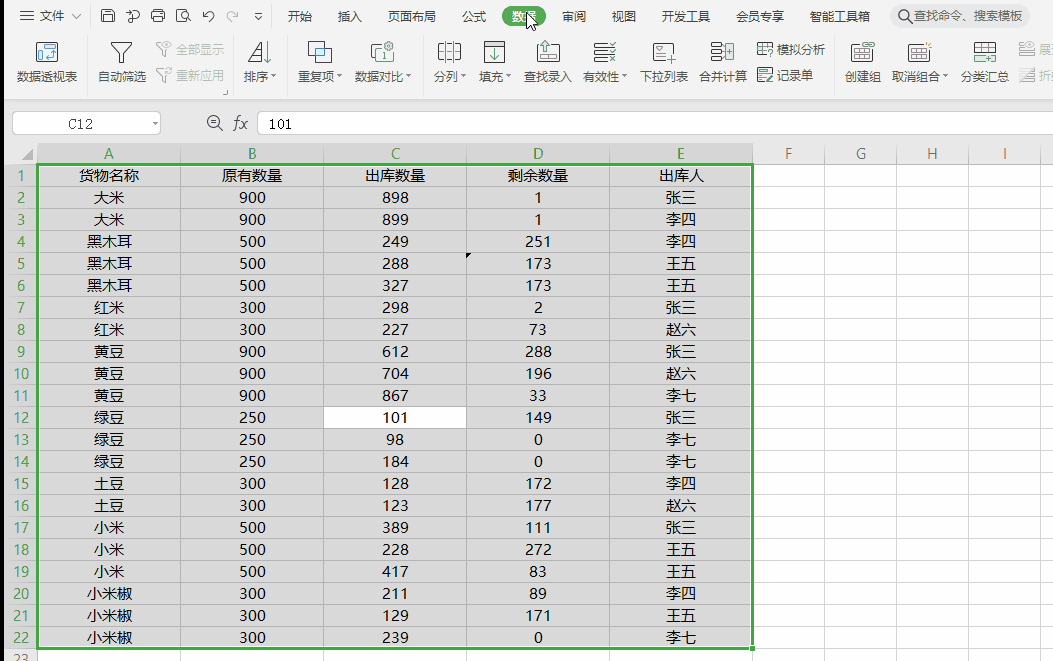Switch to the 公式 tab
Viewport: 1053px width, 661px height.
(x=473, y=16)
